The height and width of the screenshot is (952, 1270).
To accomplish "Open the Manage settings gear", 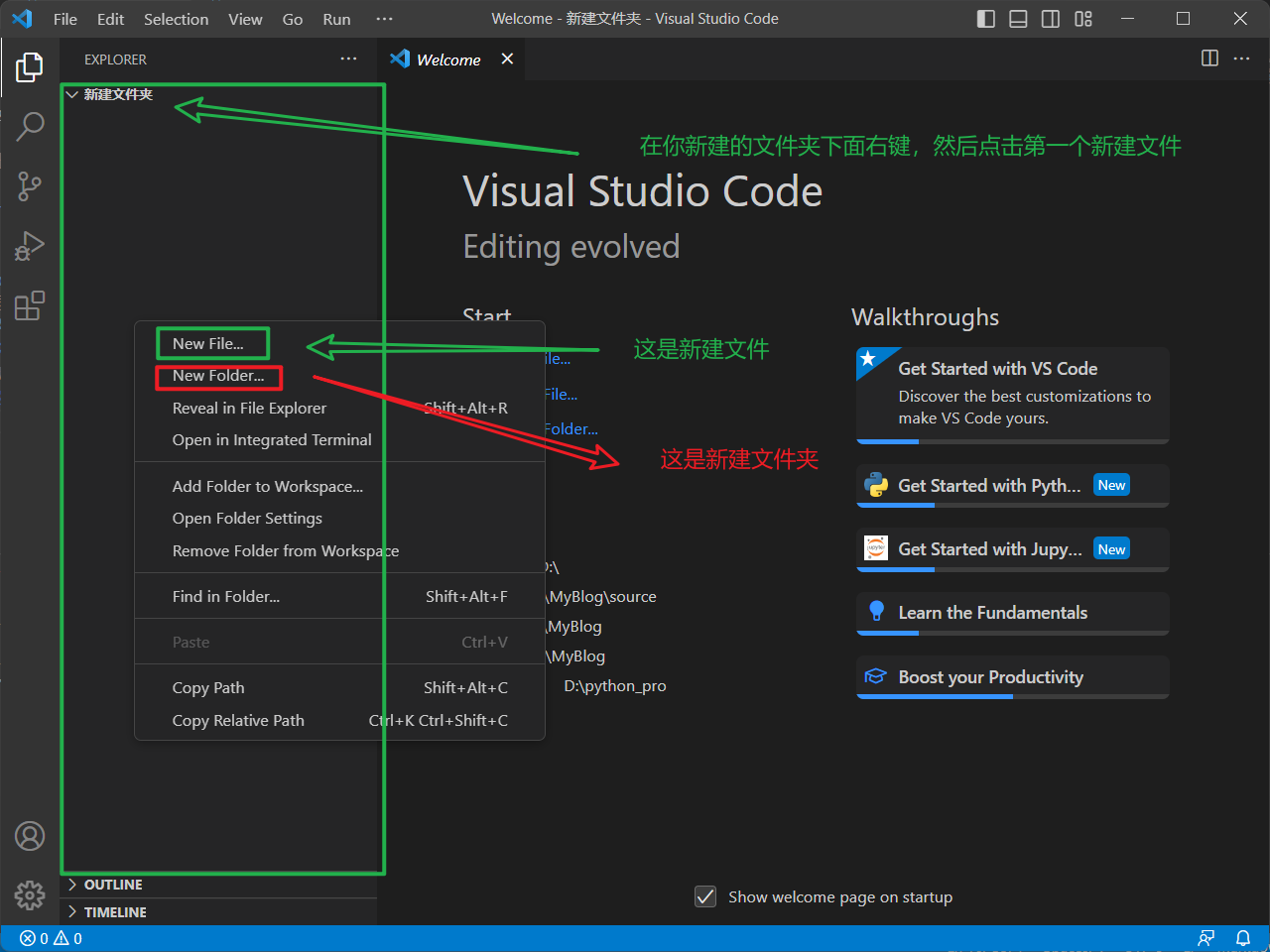I will (x=30, y=895).
